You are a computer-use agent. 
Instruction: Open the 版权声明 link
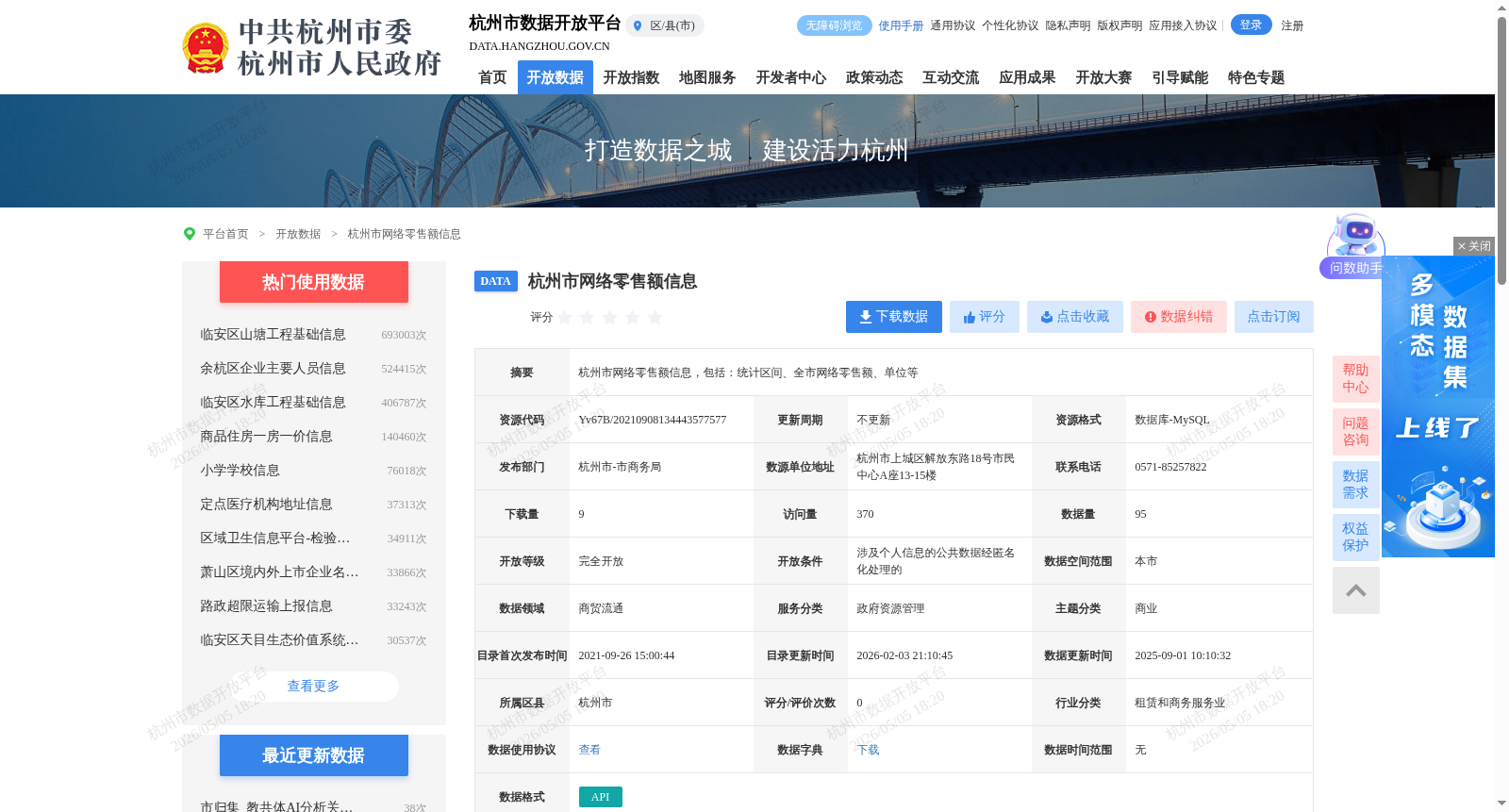point(1119,25)
